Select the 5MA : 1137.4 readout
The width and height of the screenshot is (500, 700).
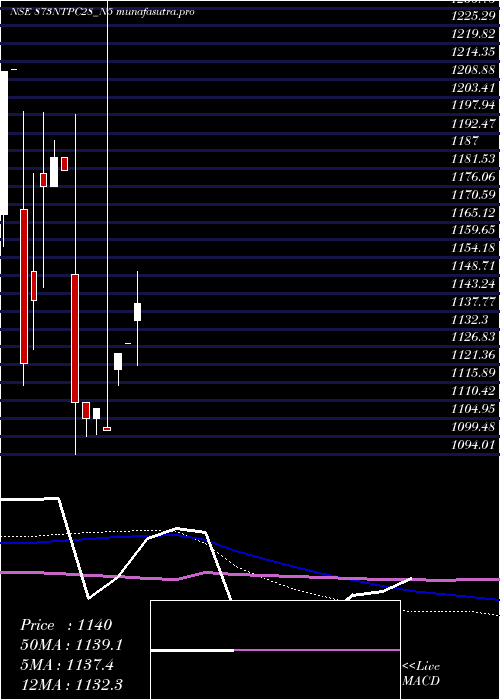point(67,665)
